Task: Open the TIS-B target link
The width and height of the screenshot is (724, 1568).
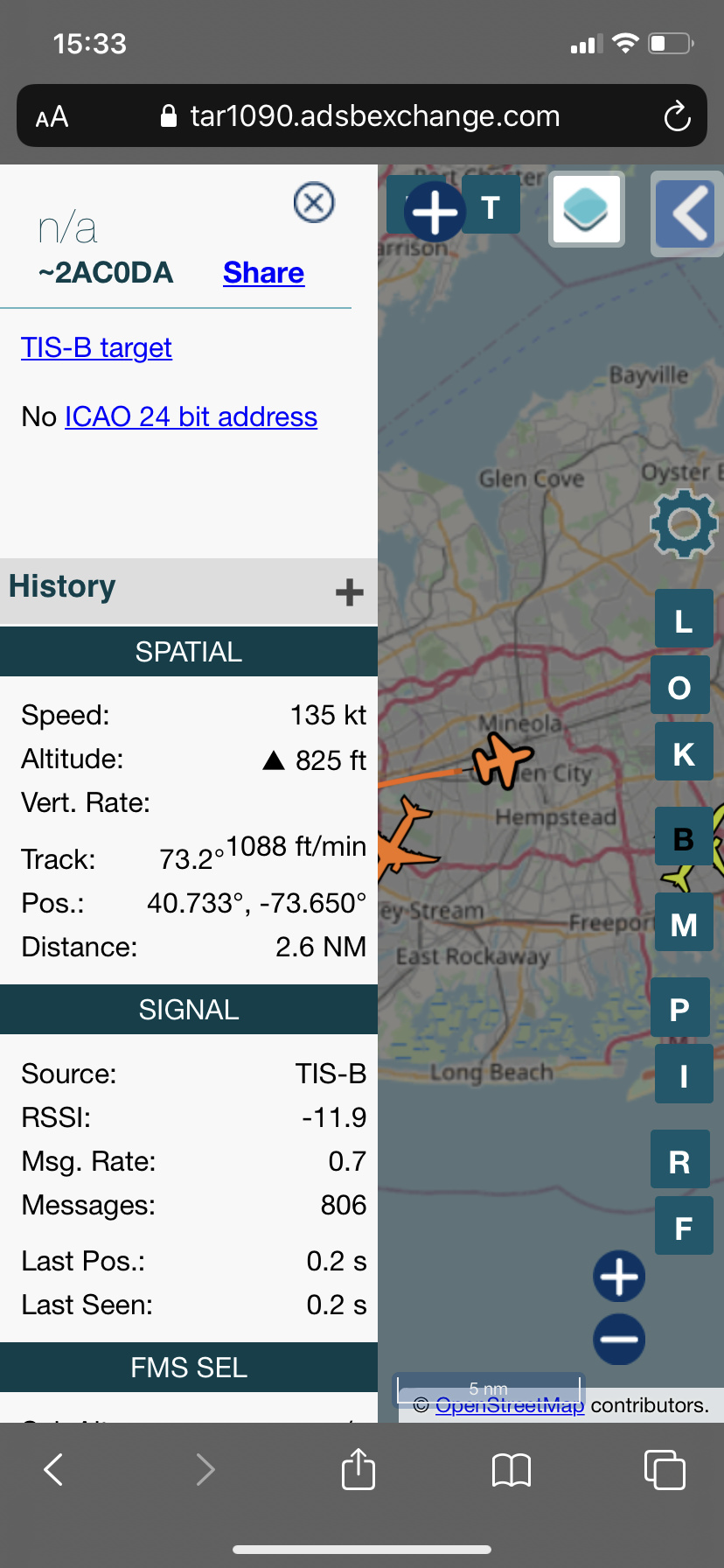Action: pos(96,347)
